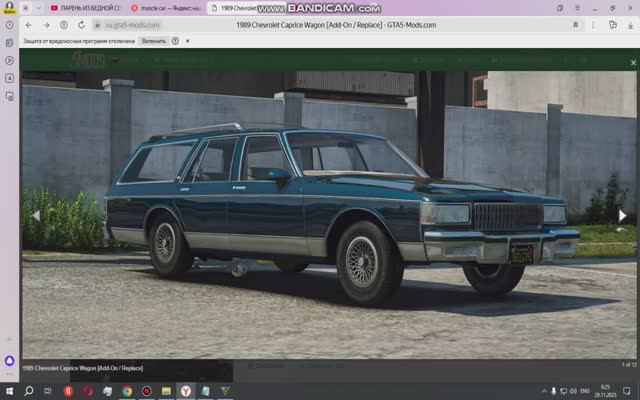Open the malware protection info icon
Screen dimensions: 640x400
(x=175, y=41)
